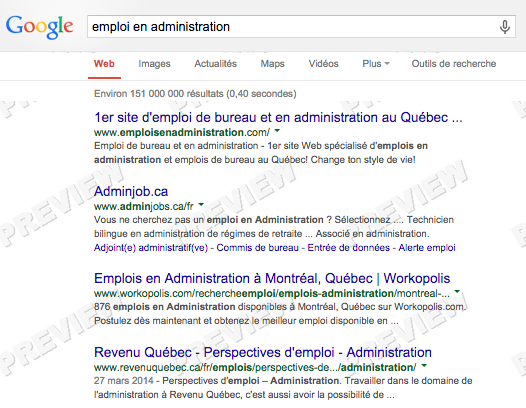This screenshot has width=526, height=408.
Task: Click the '27 mars 2014' date text
Action: coord(123,381)
